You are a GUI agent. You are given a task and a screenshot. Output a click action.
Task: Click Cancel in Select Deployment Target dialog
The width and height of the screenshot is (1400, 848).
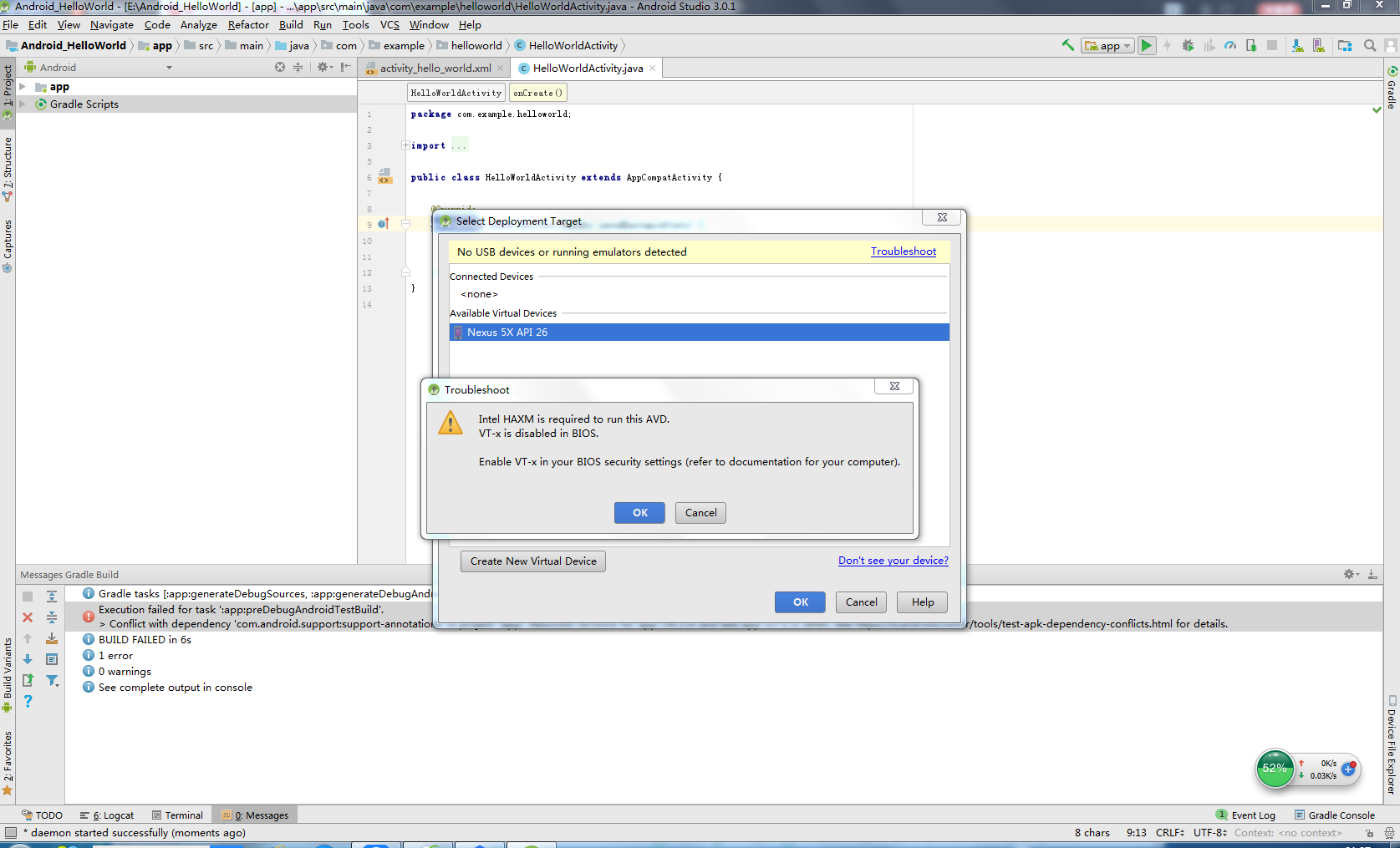click(x=861, y=602)
